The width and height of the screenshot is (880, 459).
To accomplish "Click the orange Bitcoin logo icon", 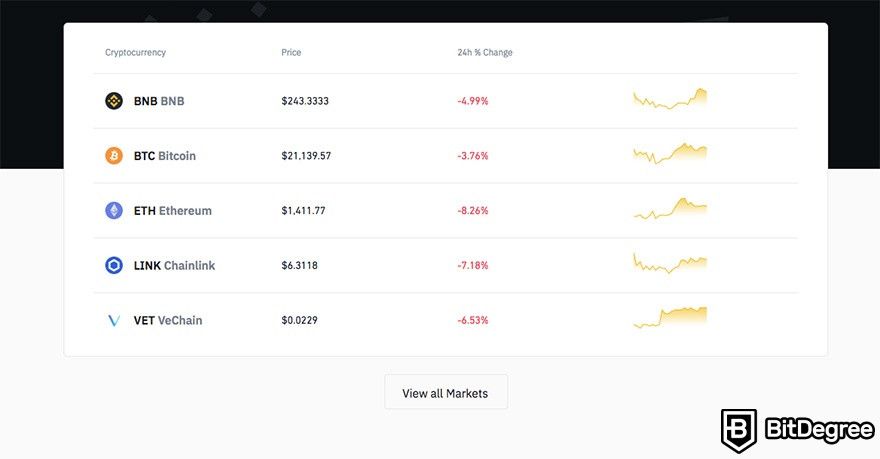I will (114, 155).
